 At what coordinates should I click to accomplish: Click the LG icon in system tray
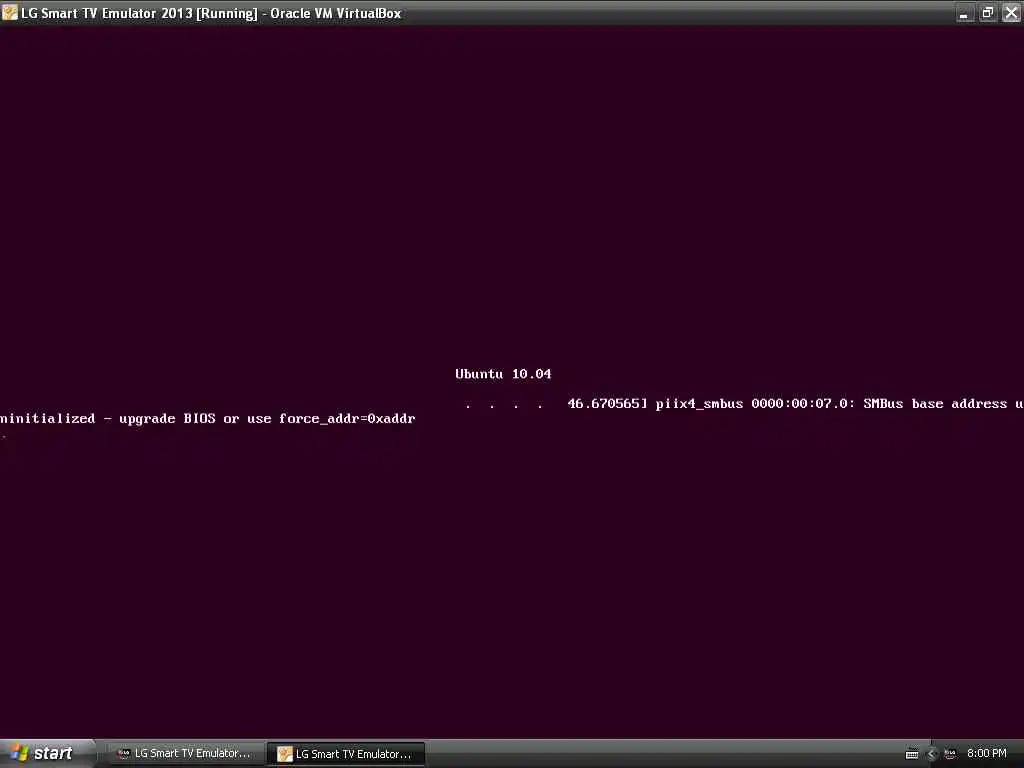point(950,754)
